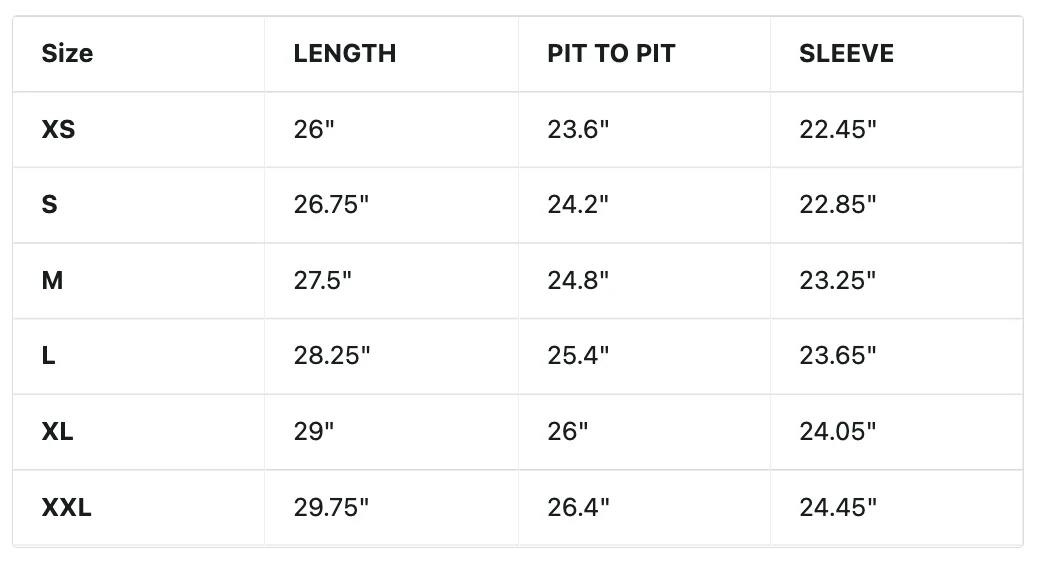Click the 29.75" length cell

331,508
